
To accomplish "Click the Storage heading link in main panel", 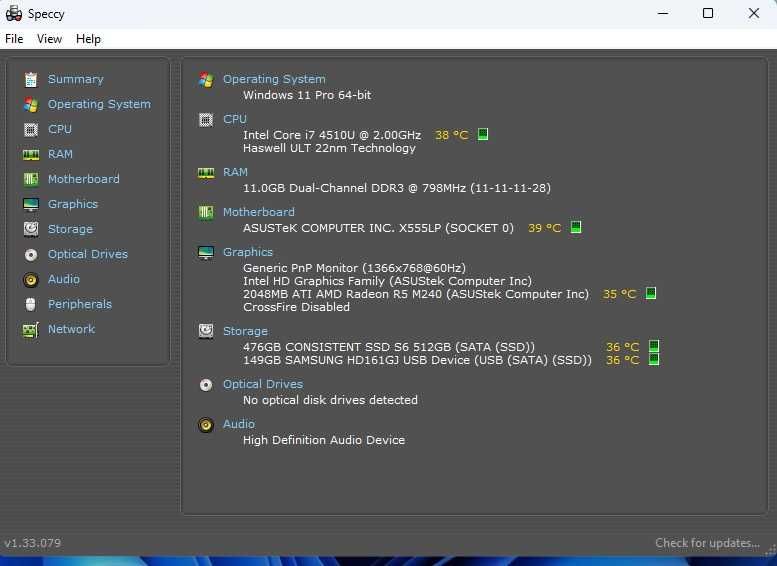I will pos(245,331).
